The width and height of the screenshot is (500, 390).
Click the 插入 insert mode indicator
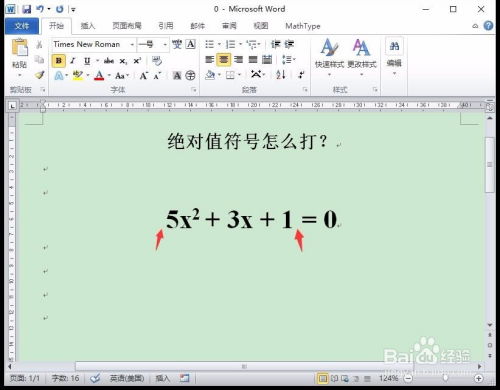tap(163, 378)
